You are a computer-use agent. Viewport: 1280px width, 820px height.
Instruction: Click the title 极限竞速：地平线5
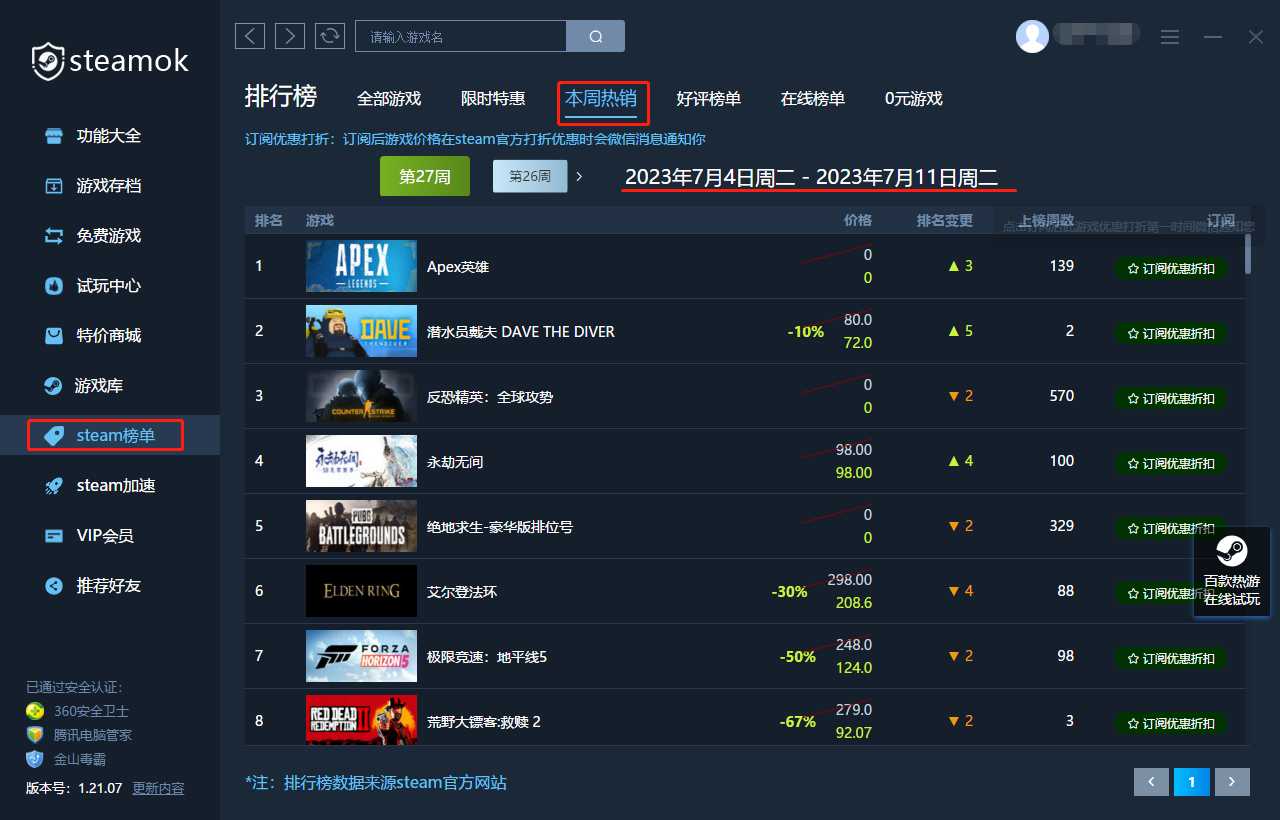[487, 657]
